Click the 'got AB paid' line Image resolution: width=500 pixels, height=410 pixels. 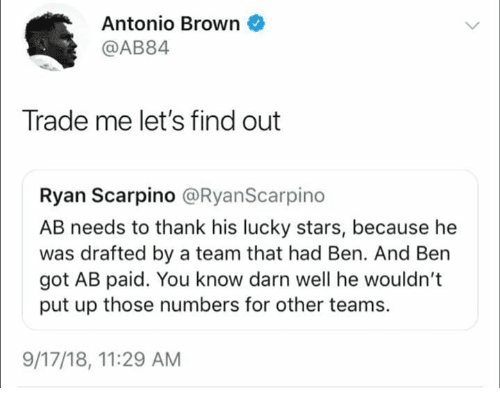pos(241,279)
